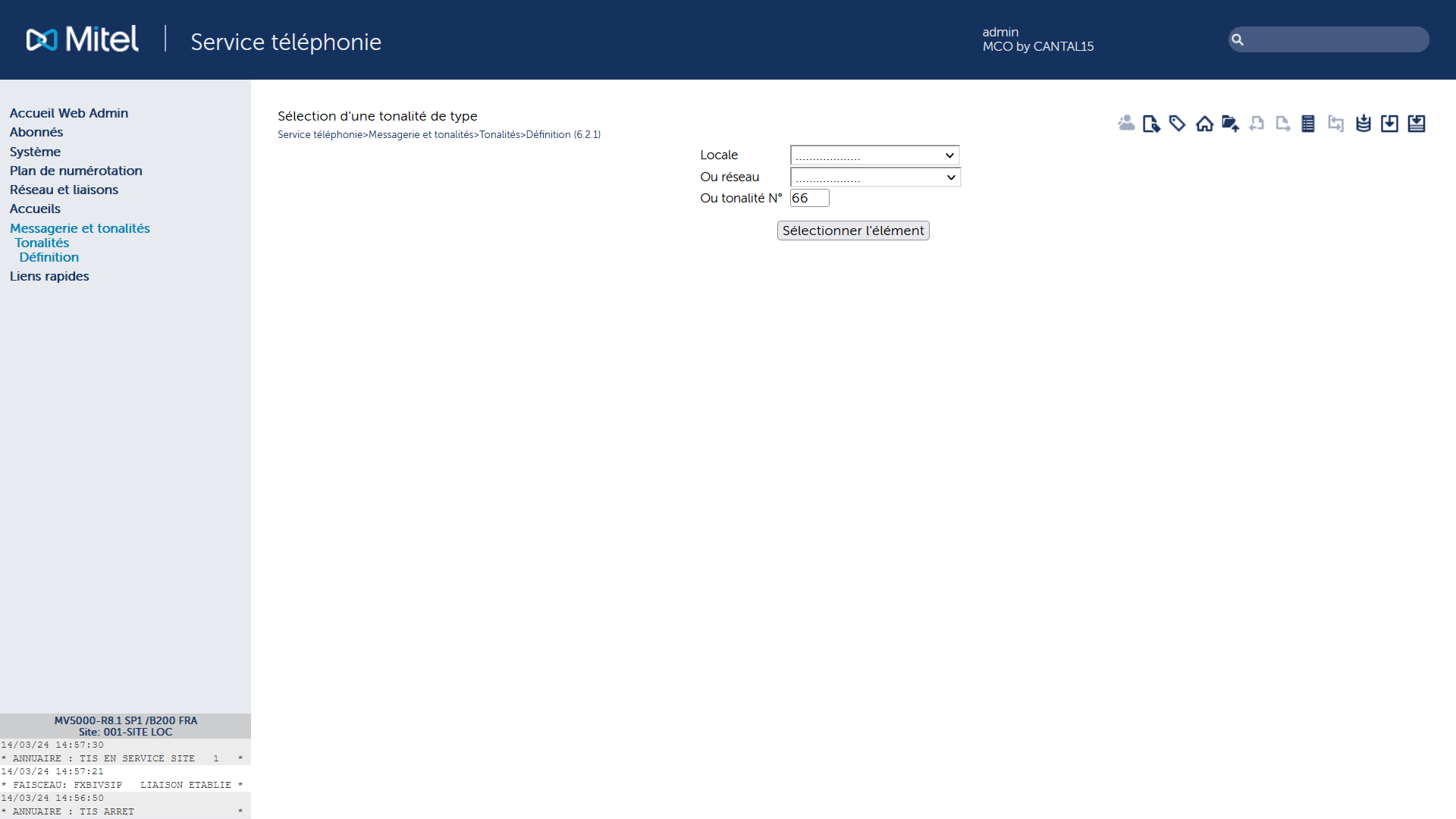Click log line ANNUAIRE TIS EN SERVICE

(x=122, y=758)
